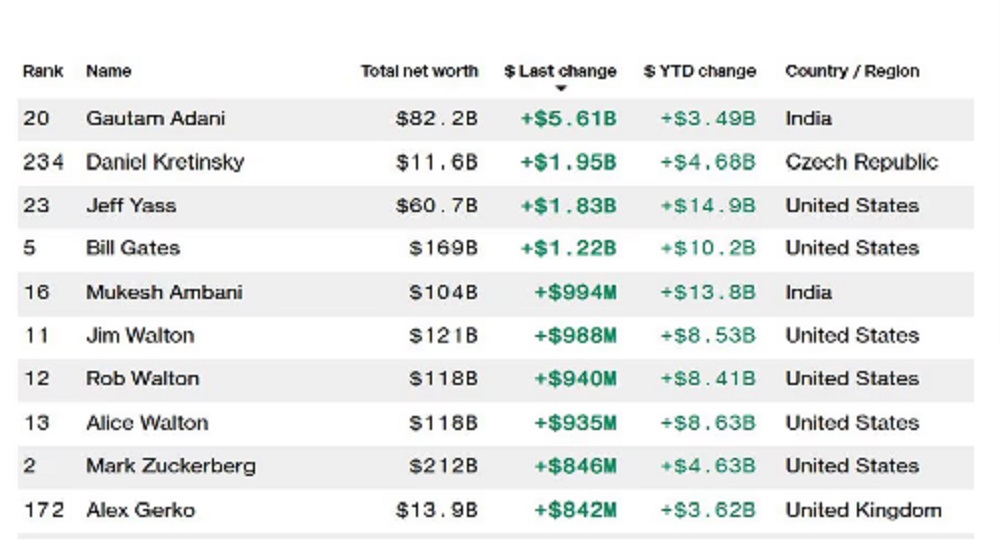
Task: Sort by the Name column header
Action: click(x=108, y=71)
